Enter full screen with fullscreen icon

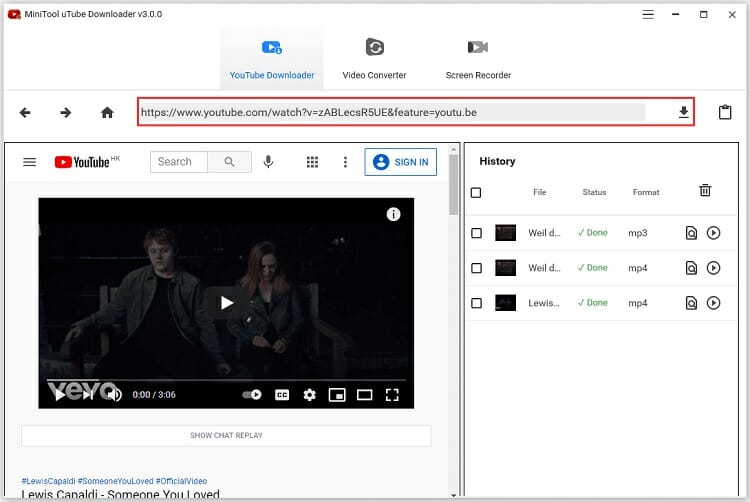392,395
